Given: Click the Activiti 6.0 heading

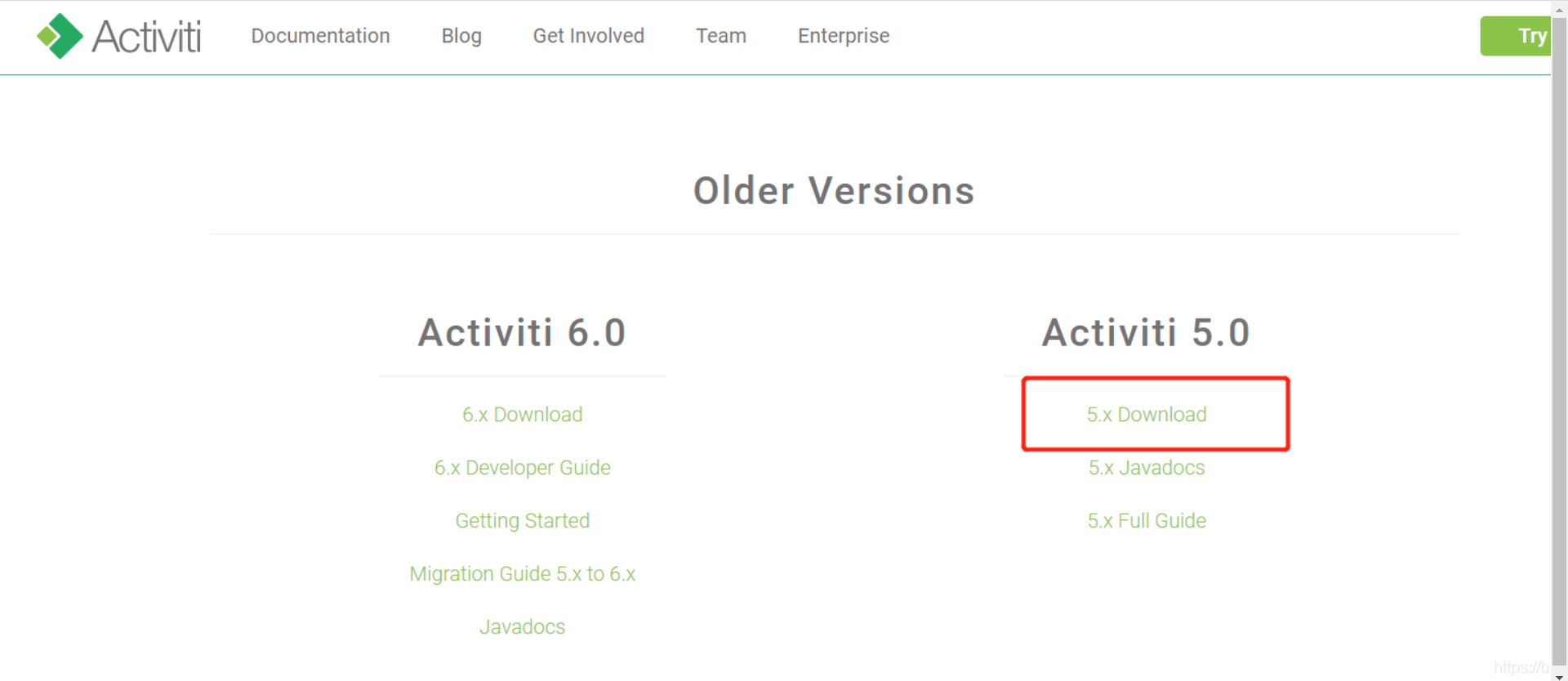Looking at the screenshot, I should point(523,332).
